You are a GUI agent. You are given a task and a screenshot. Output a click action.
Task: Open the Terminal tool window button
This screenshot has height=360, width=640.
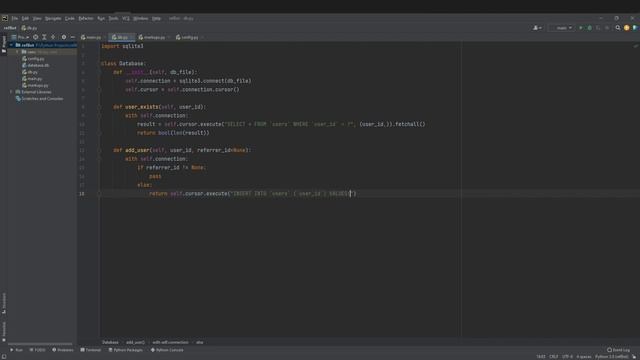tap(91, 350)
